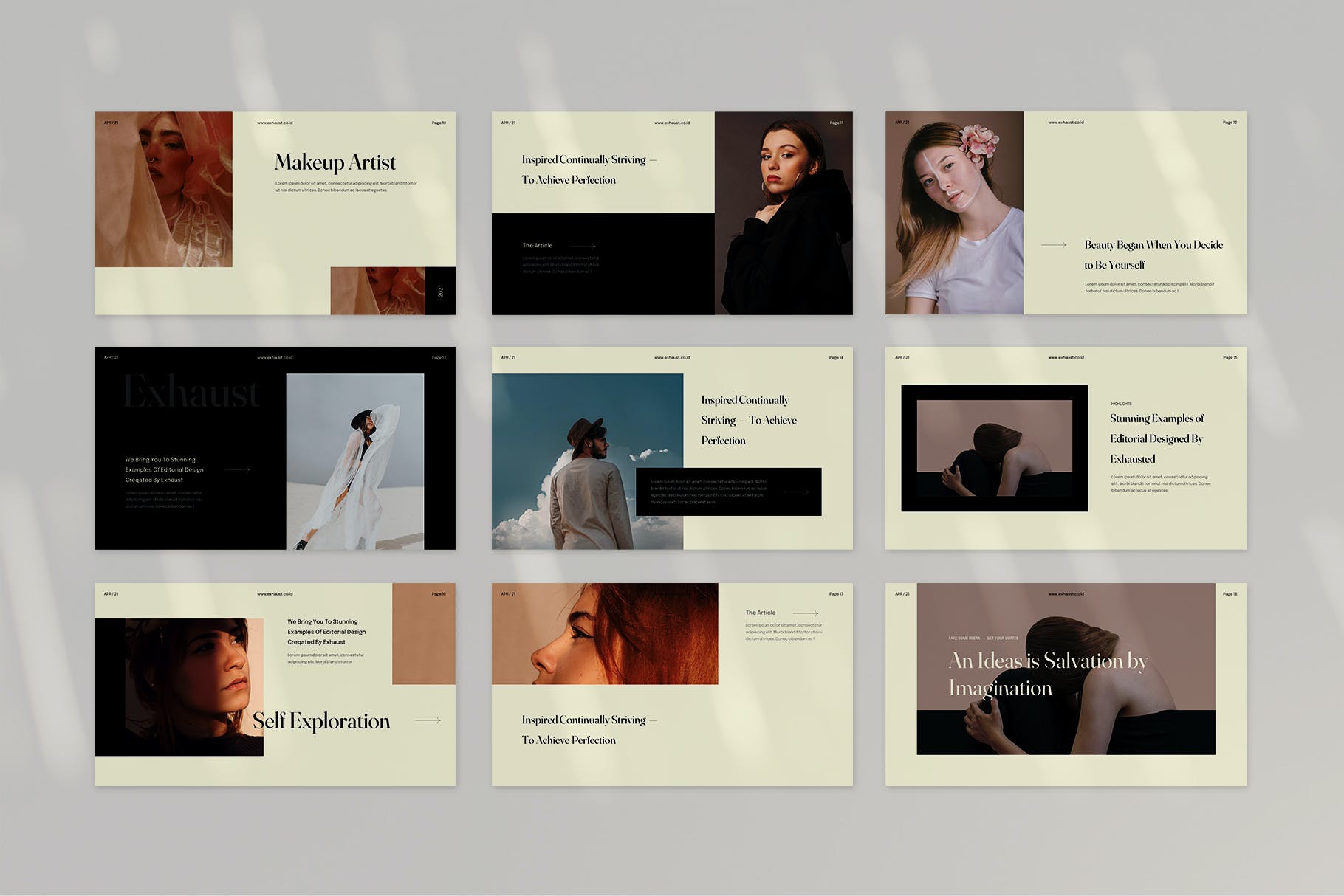Click the arrow on the black "Exhaust" slide
1344x896 pixels.
(x=238, y=470)
